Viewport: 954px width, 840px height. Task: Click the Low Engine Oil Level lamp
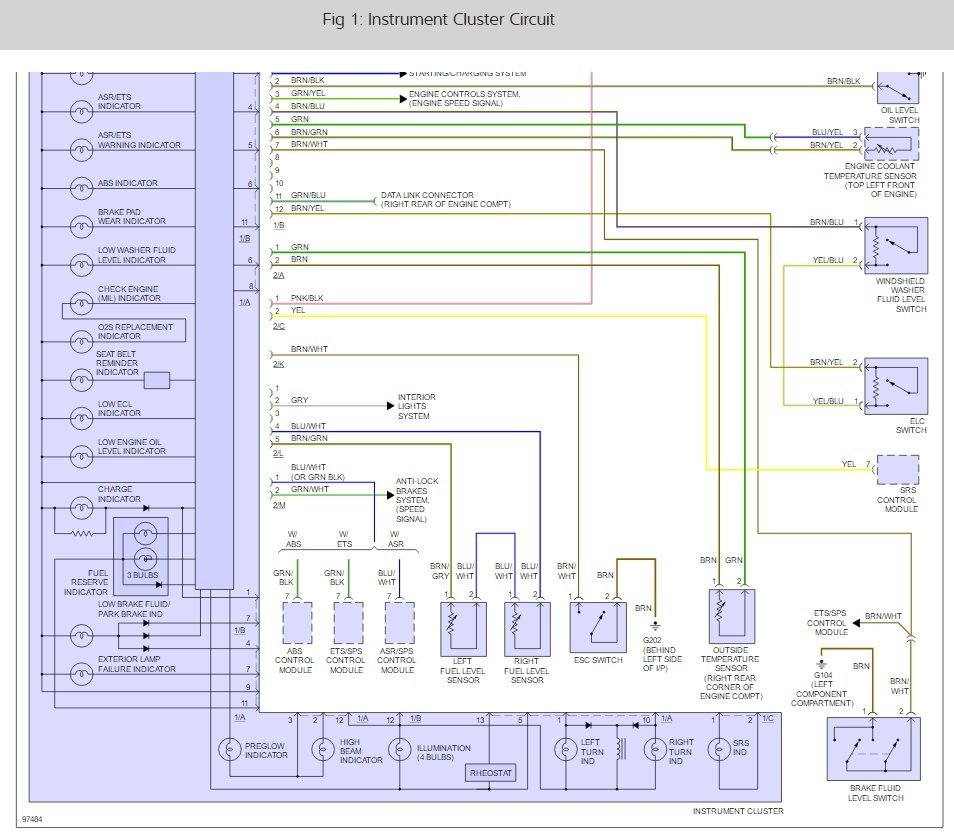point(82,456)
